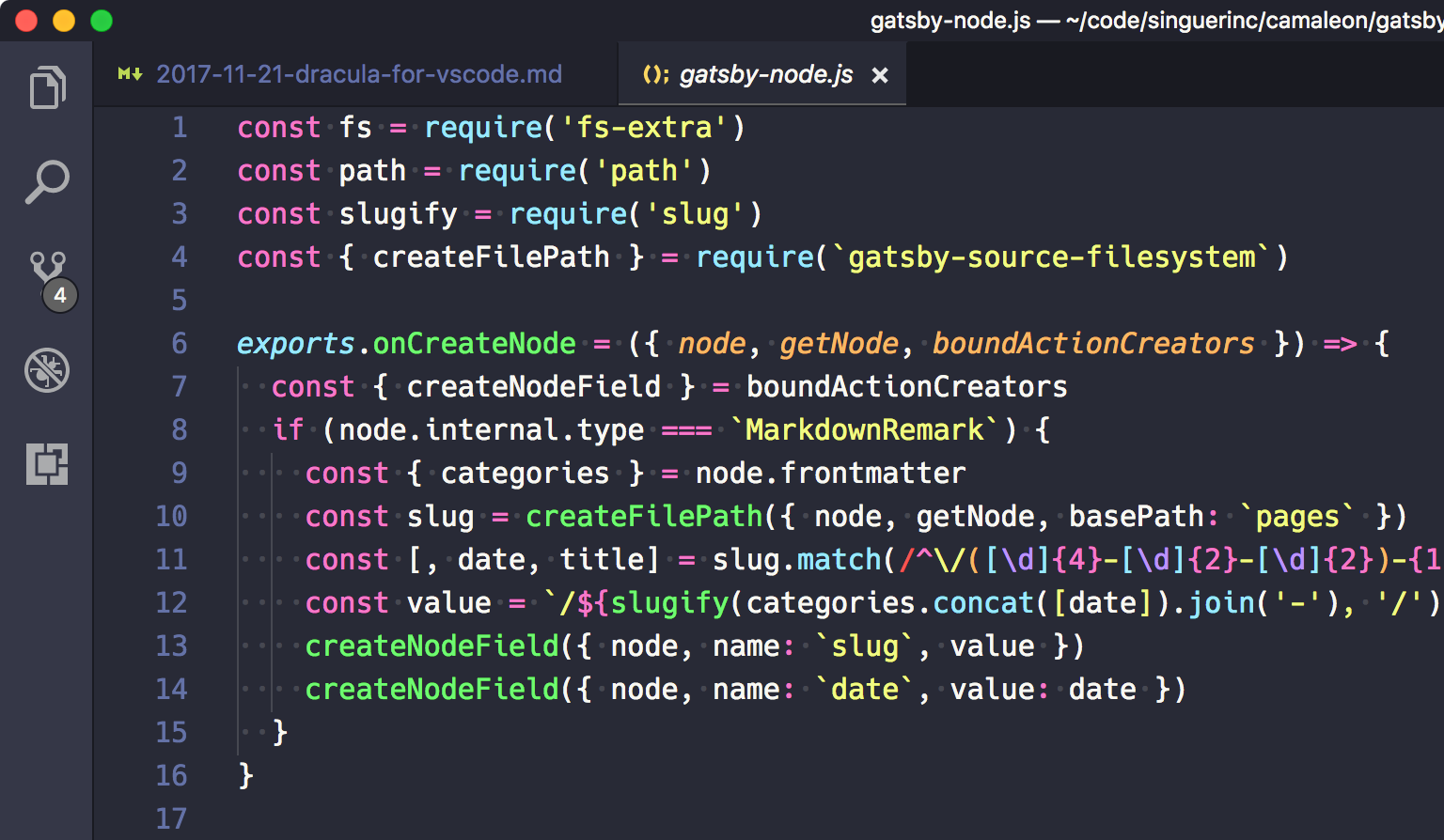The height and width of the screenshot is (840, 1444).
Task: Click the yellow minimize window button
Action: (x=64, y=21)
